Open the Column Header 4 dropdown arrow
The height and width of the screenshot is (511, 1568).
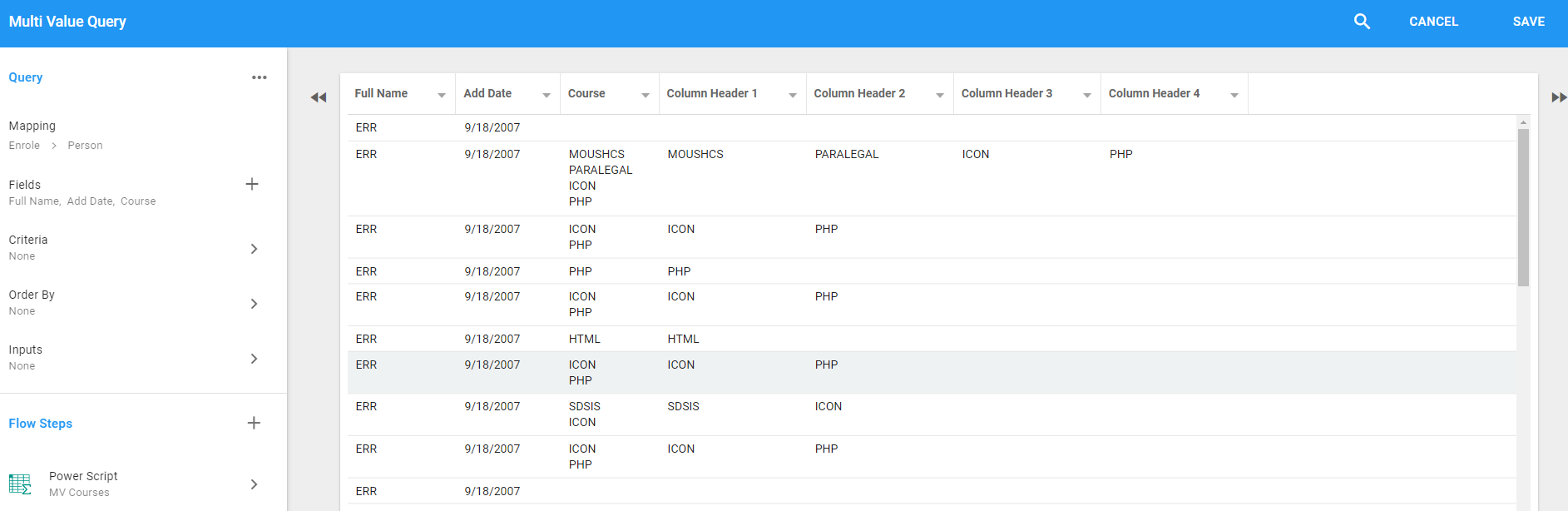1234,95
